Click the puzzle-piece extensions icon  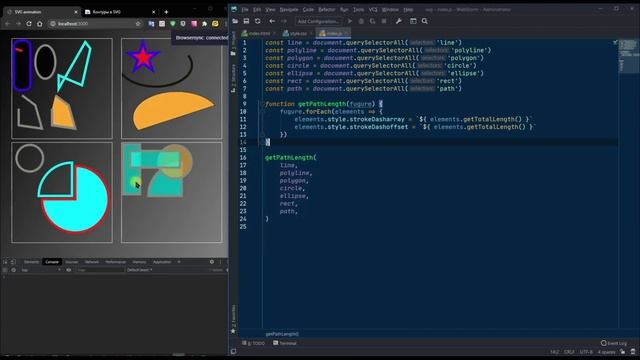[x=204, y=24]
